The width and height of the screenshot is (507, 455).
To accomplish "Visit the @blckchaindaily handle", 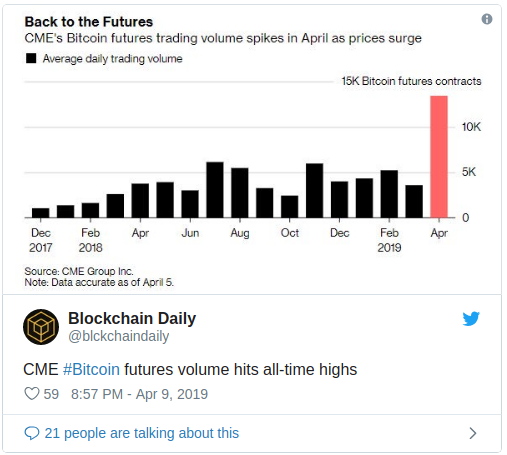I will pos(119,336).
